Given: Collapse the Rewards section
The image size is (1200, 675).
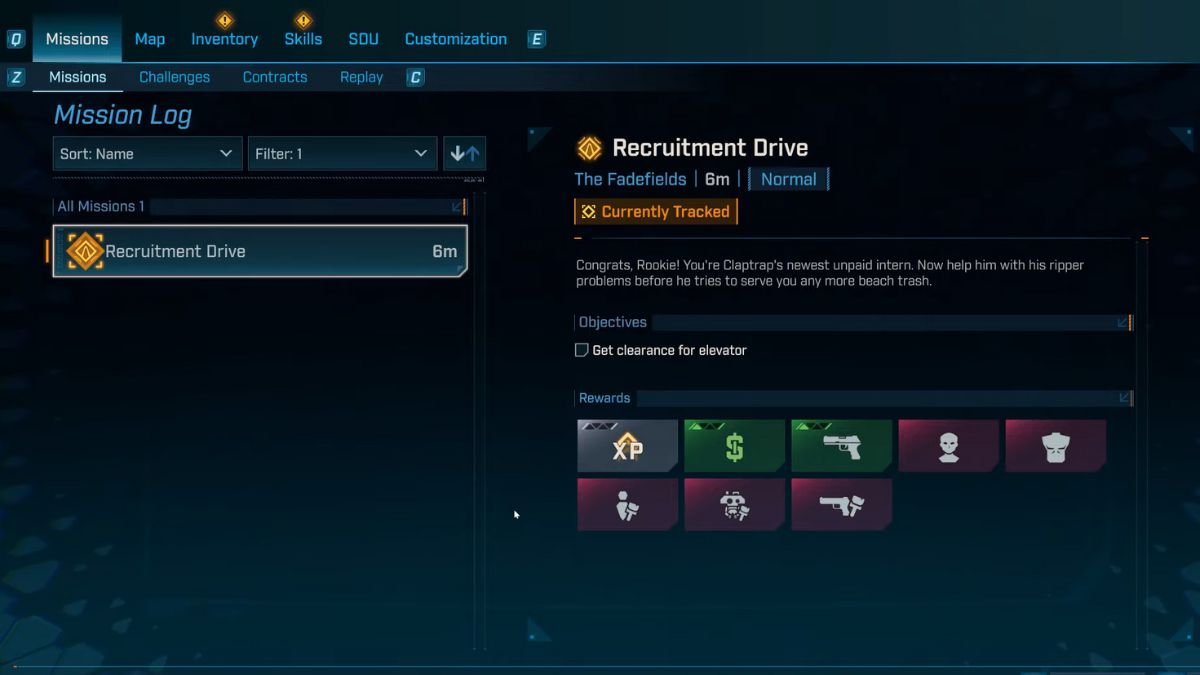Looking at the screenshot, I should coord(1124,398).
